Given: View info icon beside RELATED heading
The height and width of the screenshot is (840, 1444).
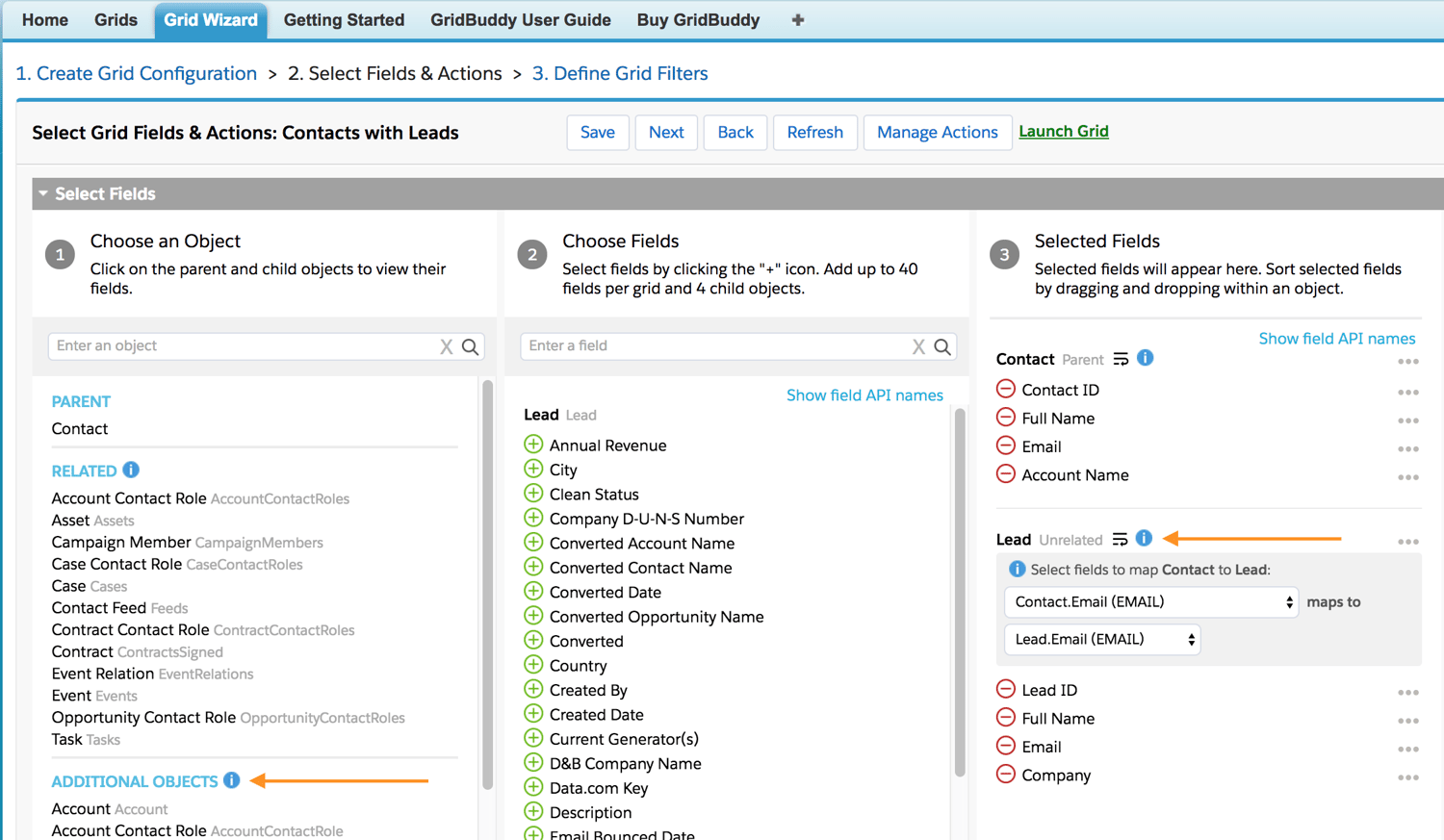Looking at the screenshot, I should (x=131, y=470).
